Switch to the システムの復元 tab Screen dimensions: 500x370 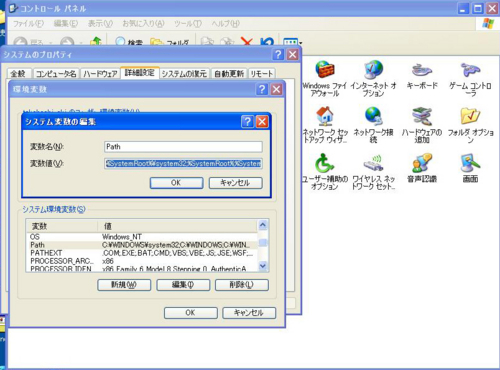tap(184, 73)
